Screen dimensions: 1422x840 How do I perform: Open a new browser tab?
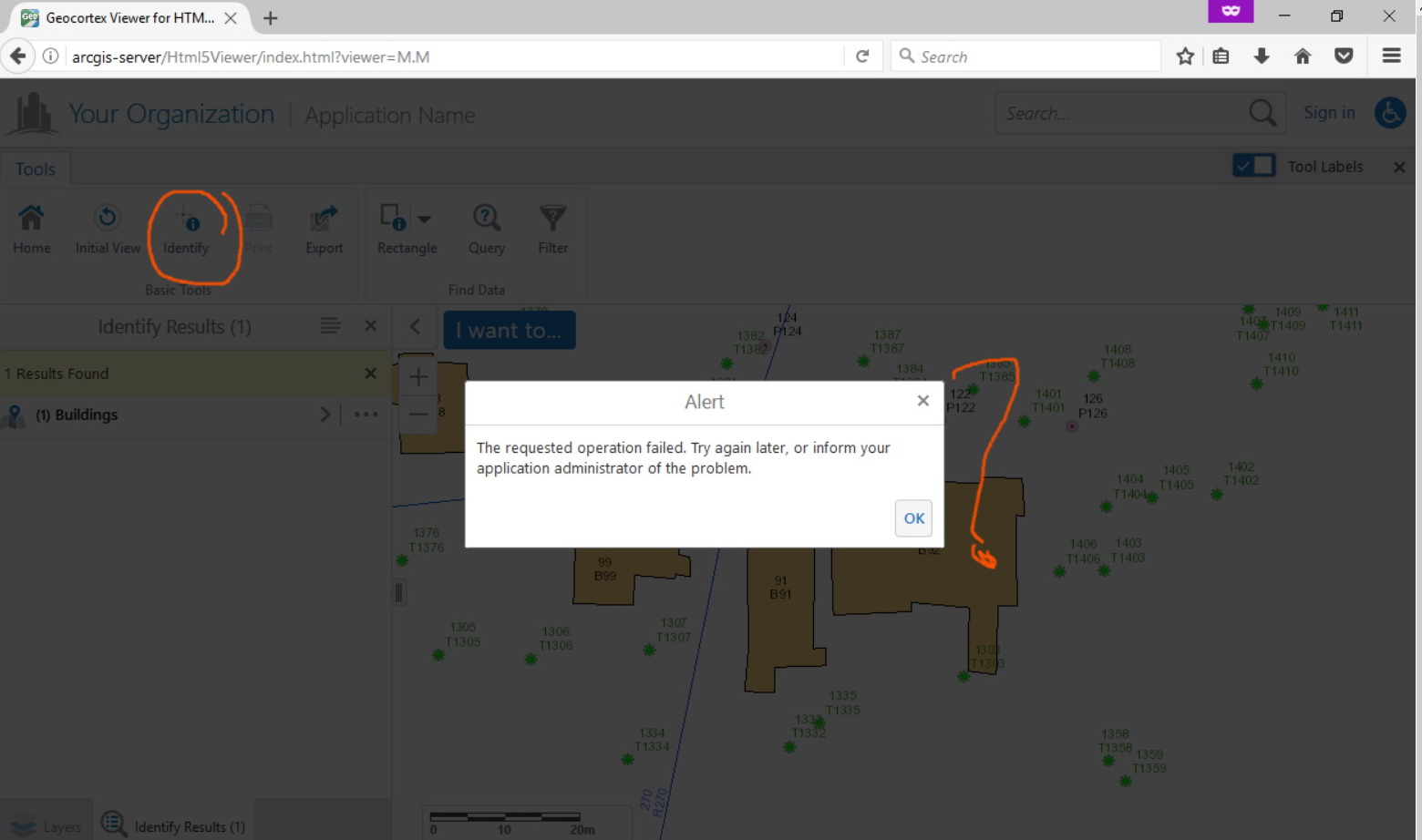pyautogui.click(x=270, y=18)
